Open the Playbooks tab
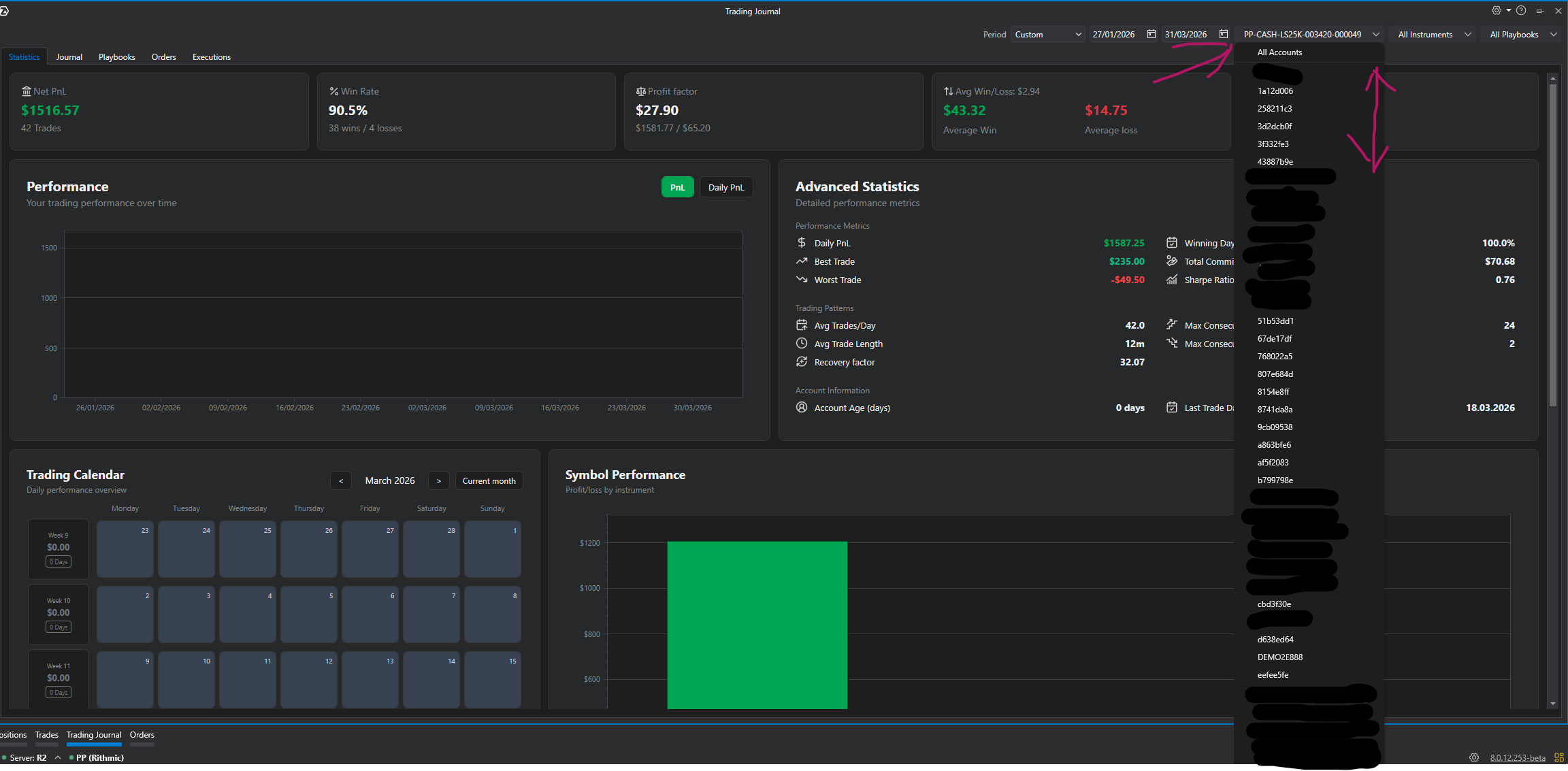 (117, 57)
